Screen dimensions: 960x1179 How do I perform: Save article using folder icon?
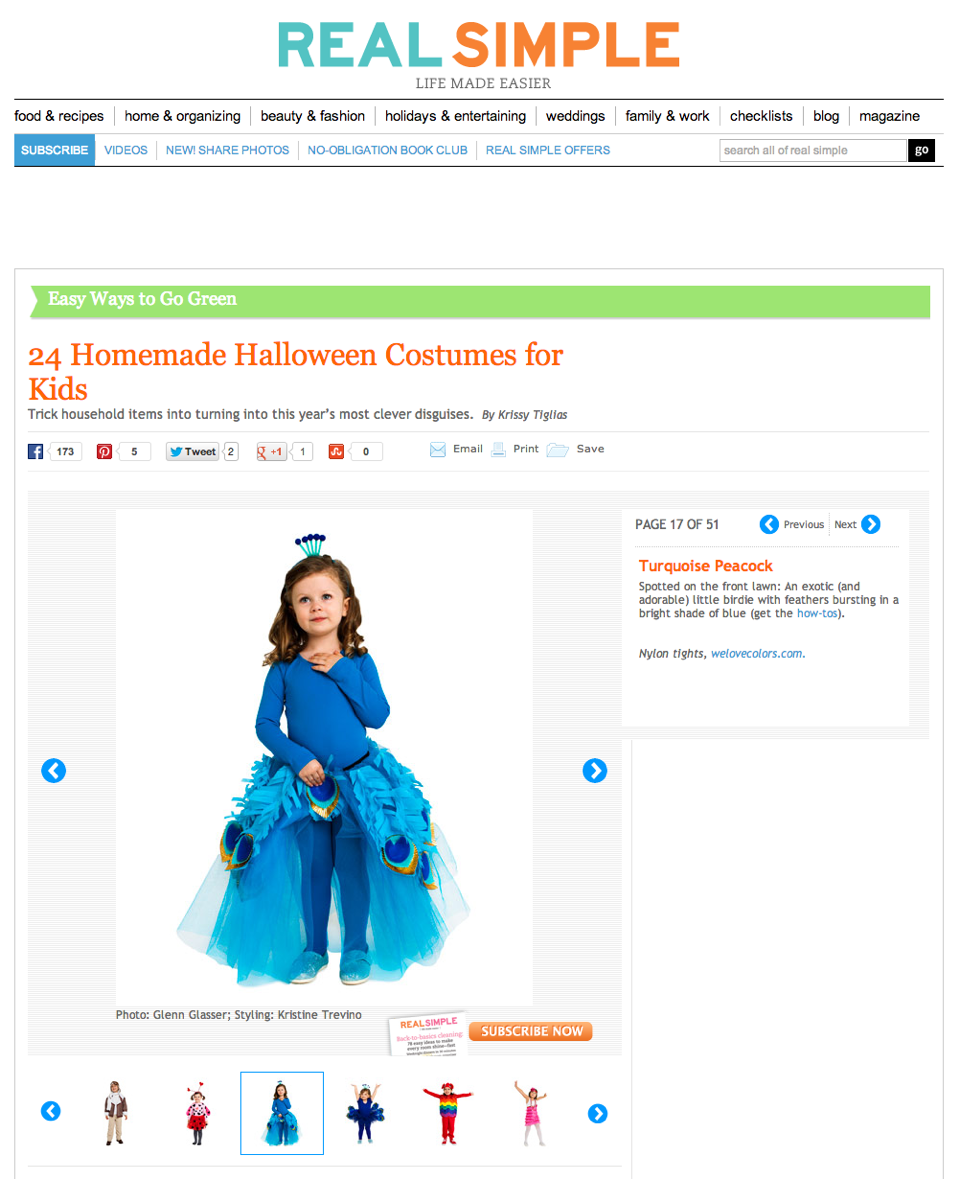point(558,450)
